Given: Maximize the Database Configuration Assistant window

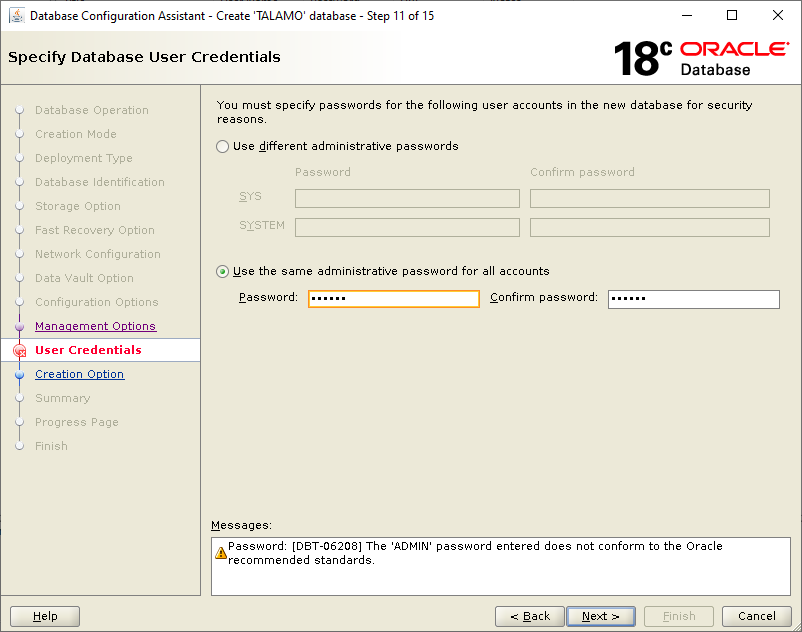Looking at the screenshot, I should [x=732, y=15].
